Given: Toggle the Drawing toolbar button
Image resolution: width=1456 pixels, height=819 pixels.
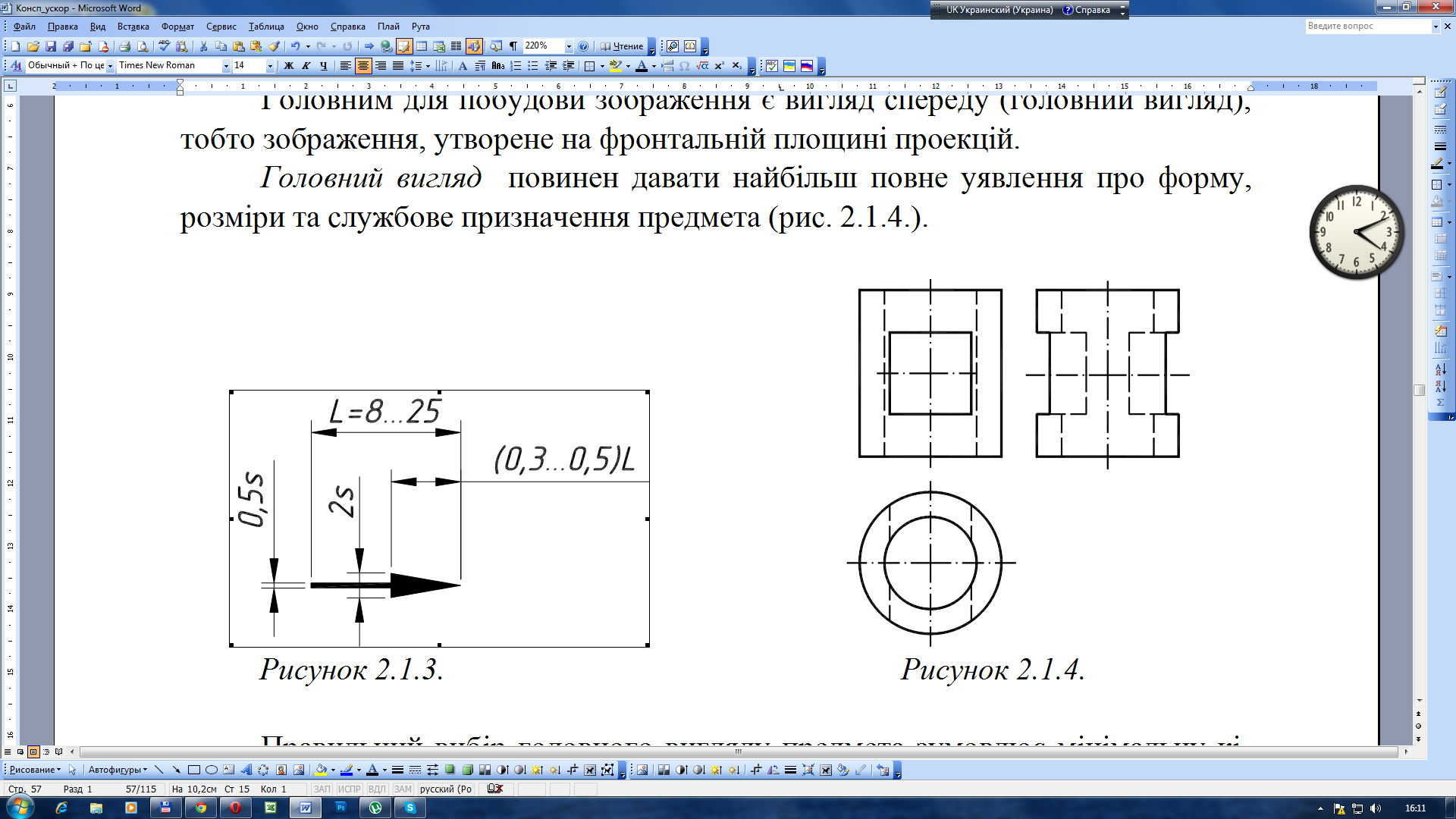Looking at the screenshot, I should (474, 46).
